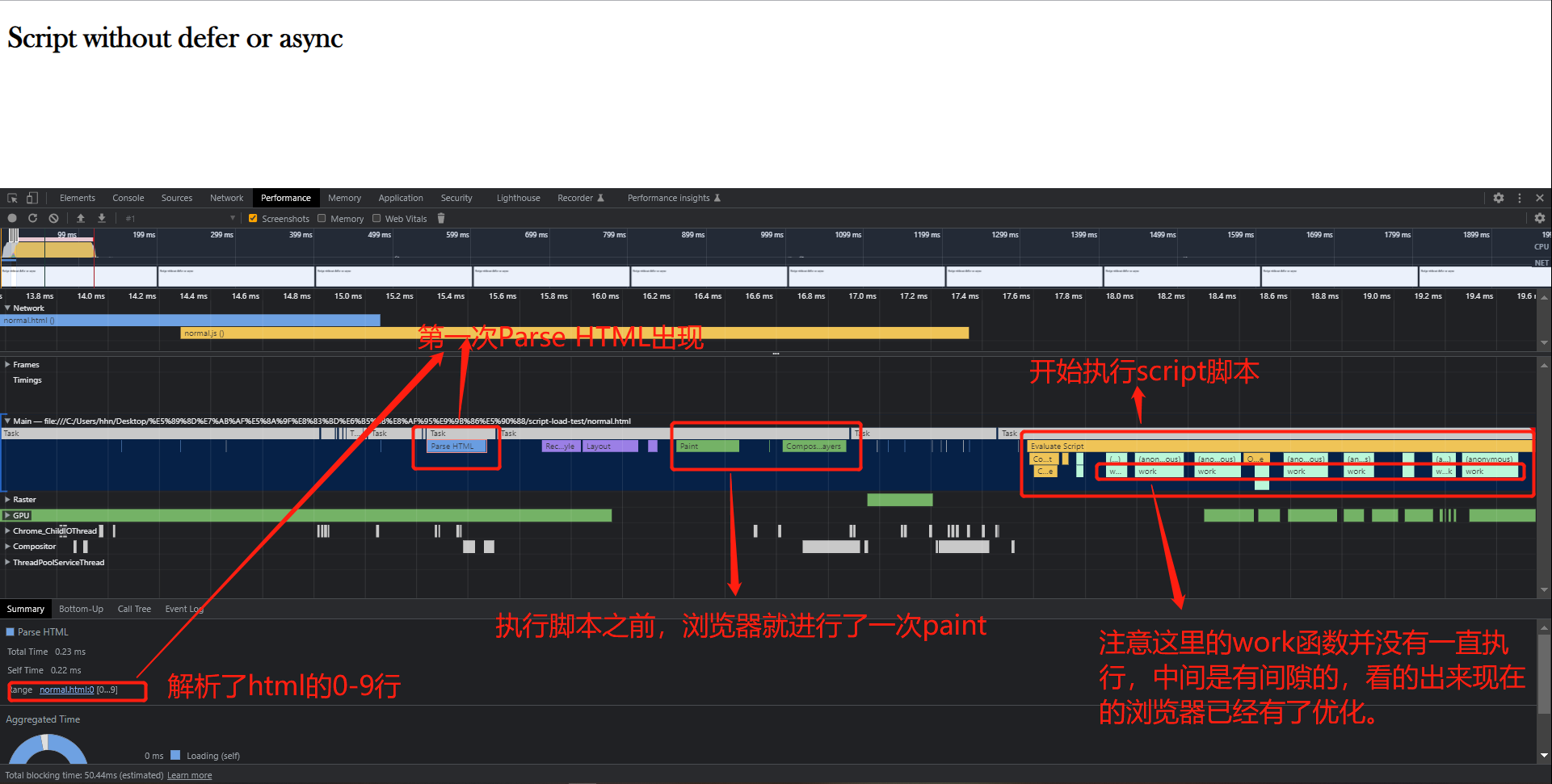Open the customize DevTools three-dot menu

coord(1520,198)
